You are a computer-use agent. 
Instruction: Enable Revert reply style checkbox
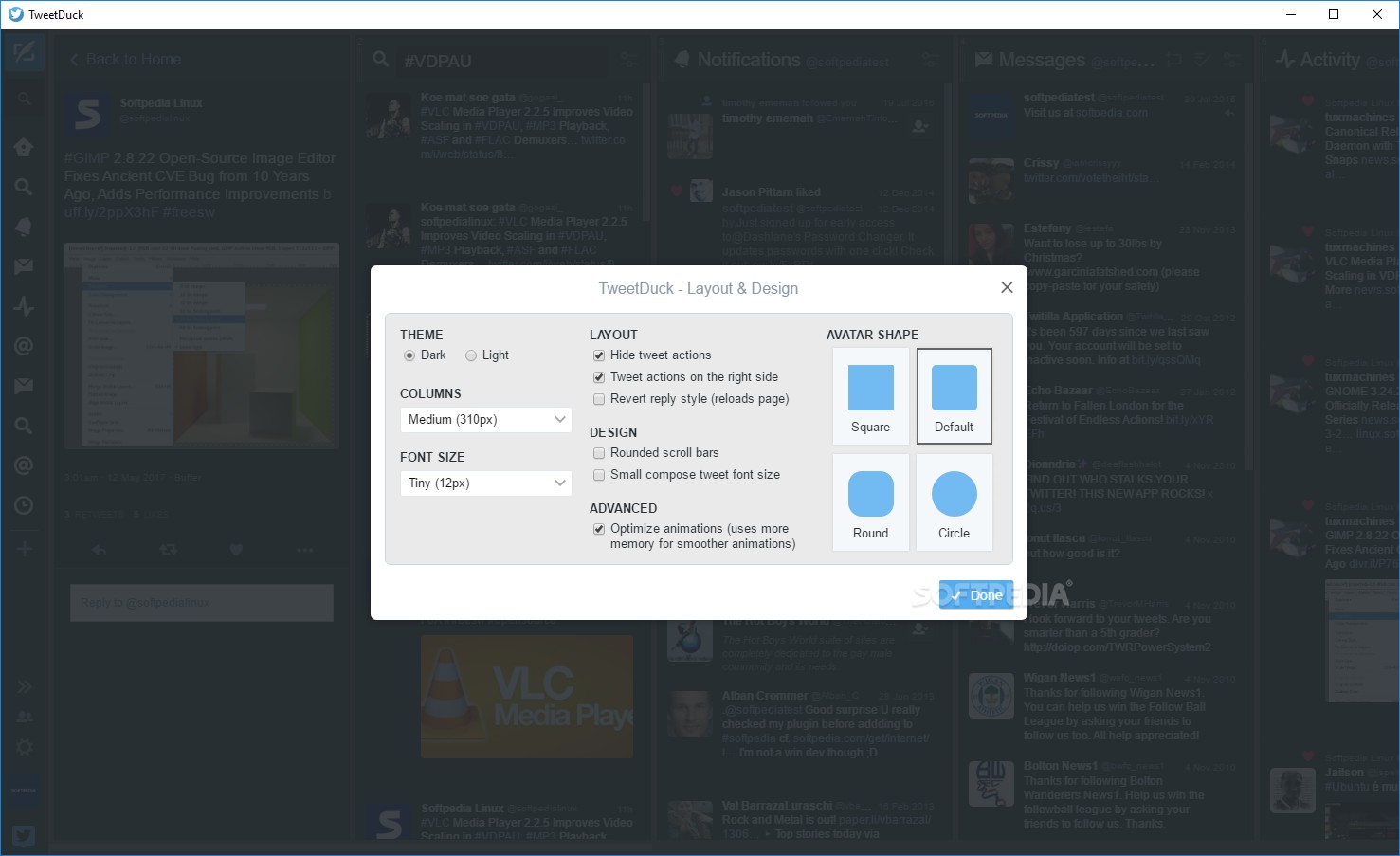coord(599,399)
